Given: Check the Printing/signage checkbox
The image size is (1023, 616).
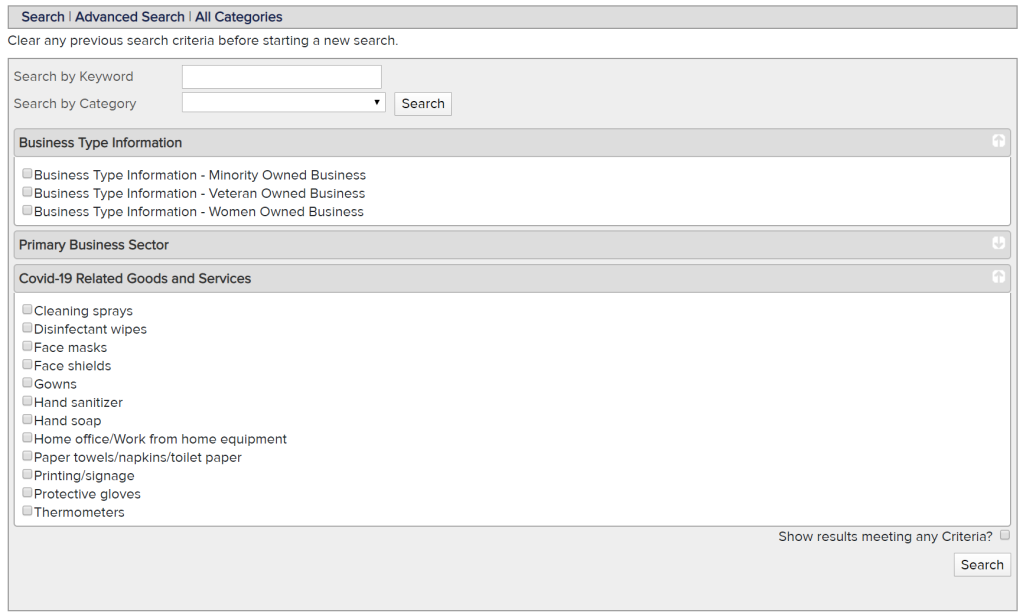Looking at the screenshot, I should click(27, 474).
